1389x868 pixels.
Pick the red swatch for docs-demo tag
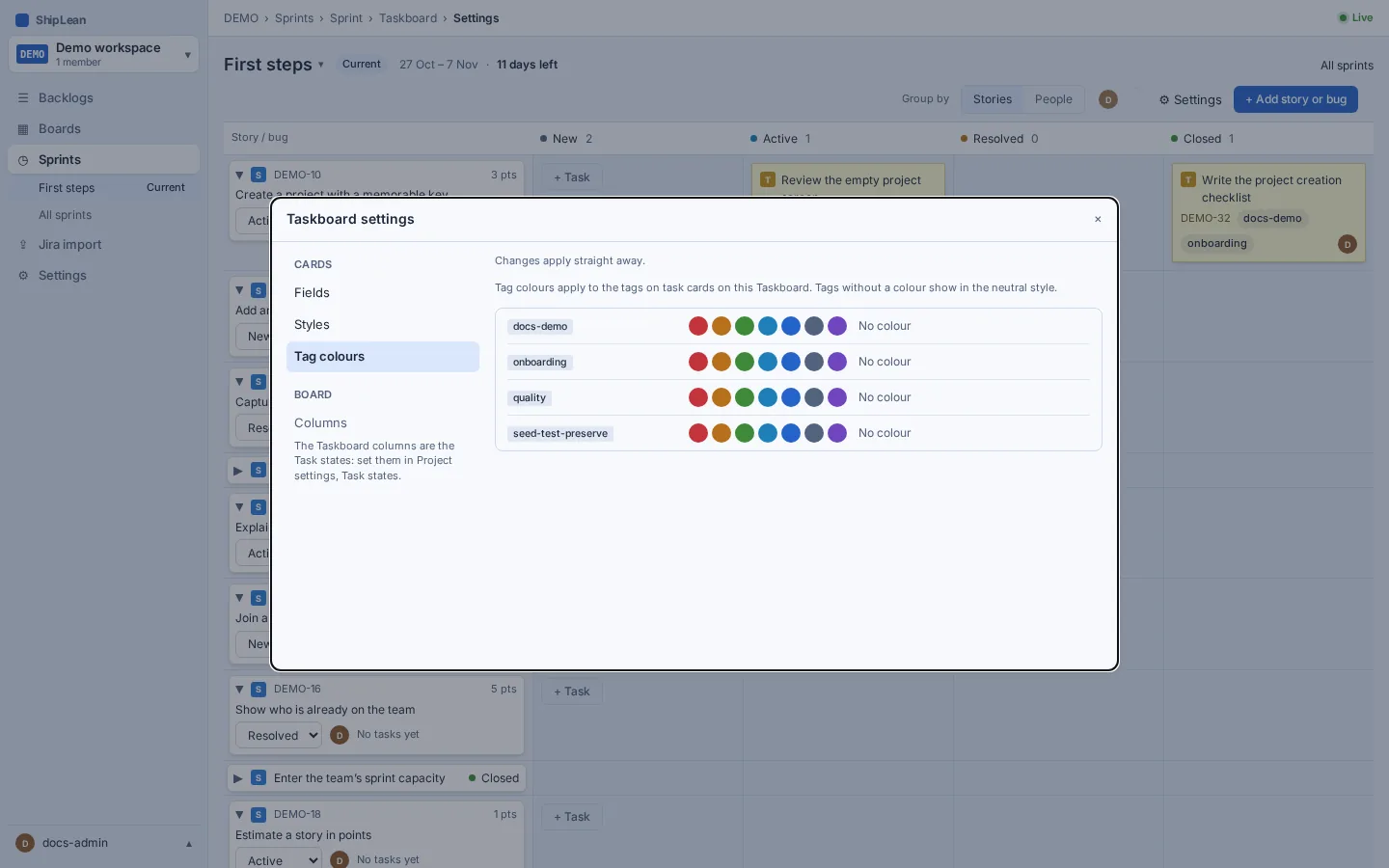(698, 326)
